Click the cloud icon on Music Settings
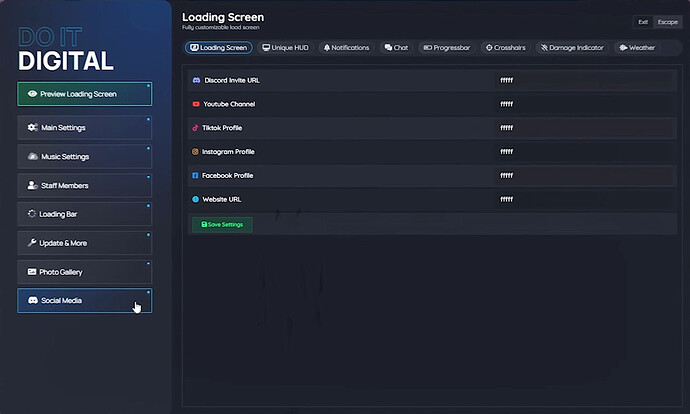The image size is (690, 414). 33,156
